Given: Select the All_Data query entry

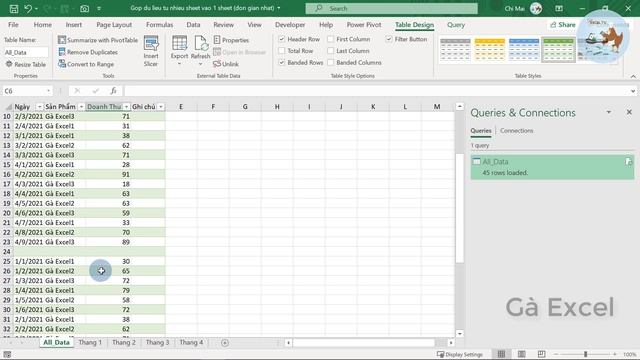Looking at the screenshot, I should tap(552, 167).
